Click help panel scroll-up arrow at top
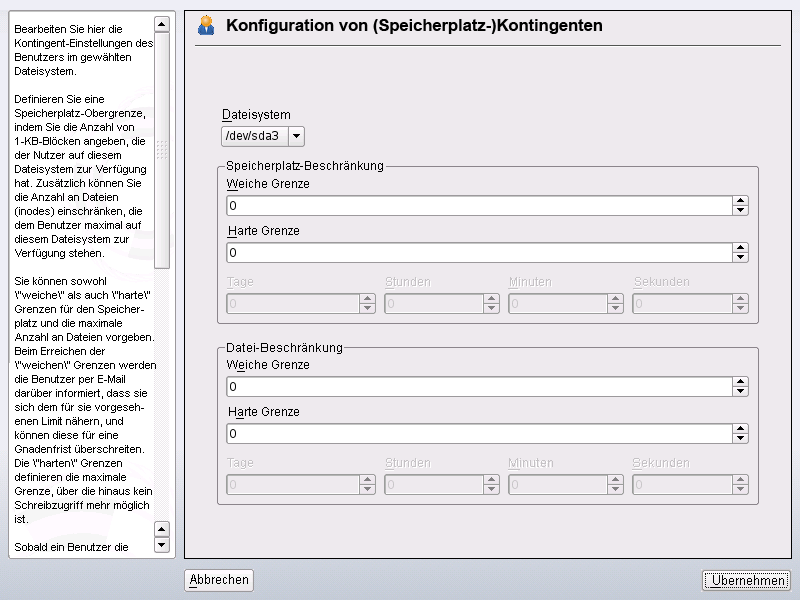 tap(162, 24)
